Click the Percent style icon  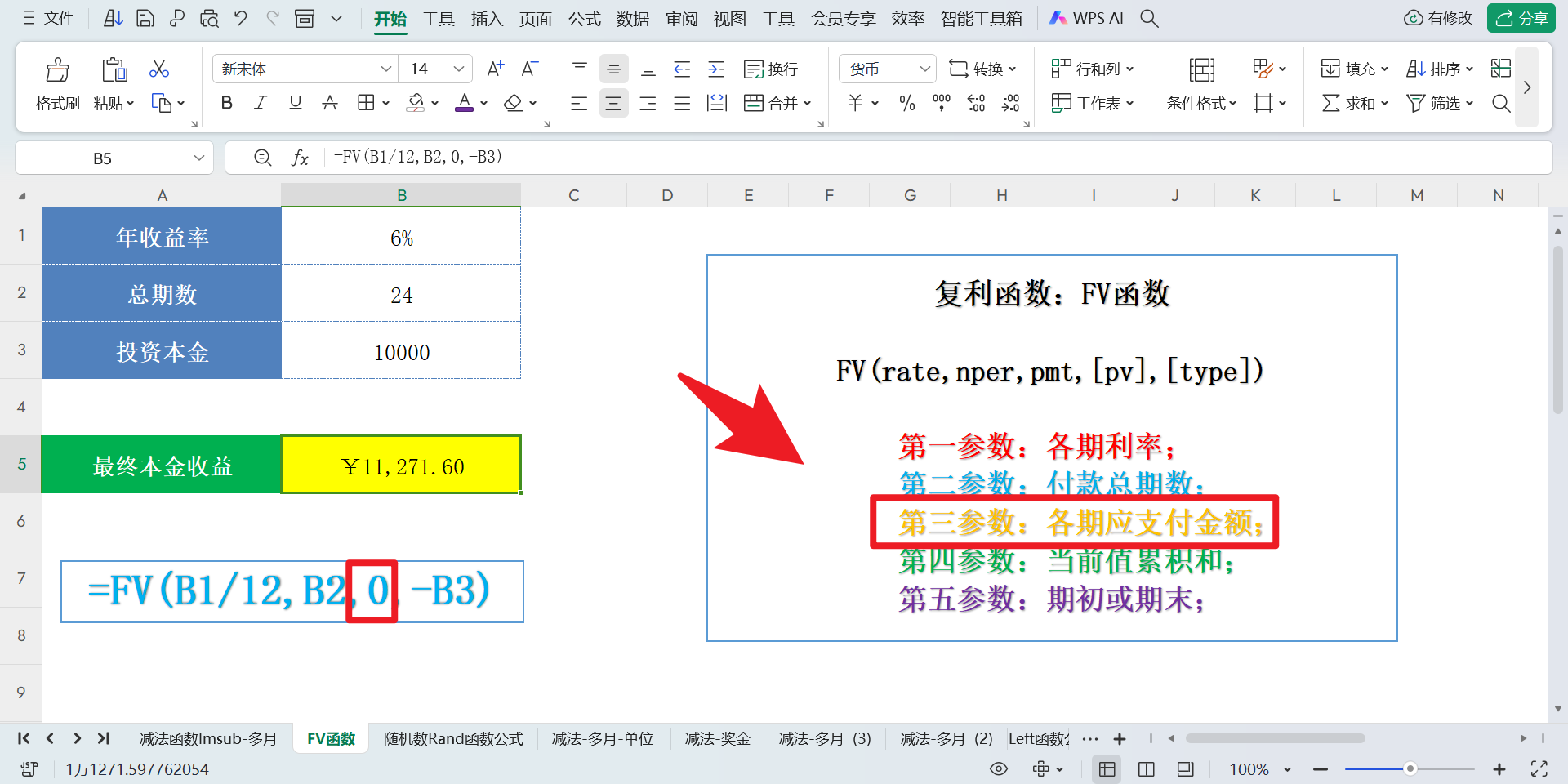click(906, 103)
